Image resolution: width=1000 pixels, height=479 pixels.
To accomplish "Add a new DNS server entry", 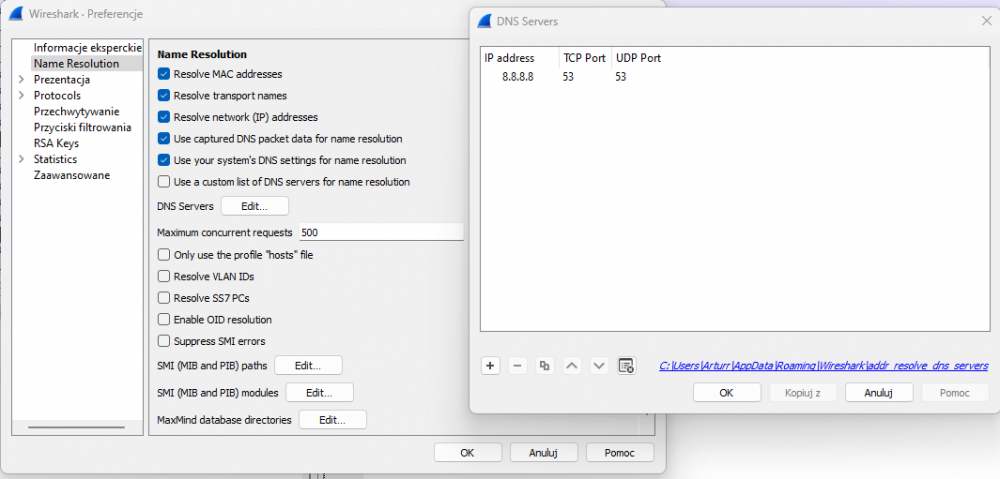I will [x=491, y=366].
